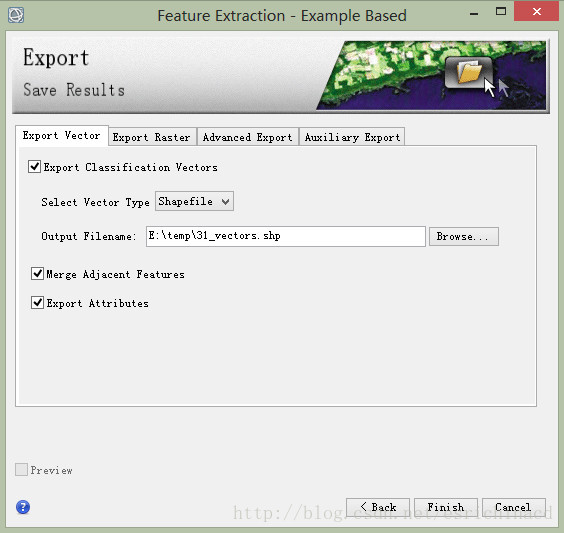Toggle Export Attributes checkbox
Image resolution: width=564 pixels, height=533 pixels.
tap(37, 302)
